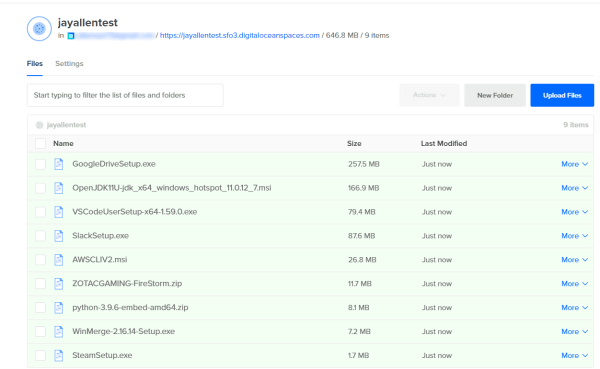Select the Files tab
Image resolution: width=600 pixels, height=369 pixels.
35,64
